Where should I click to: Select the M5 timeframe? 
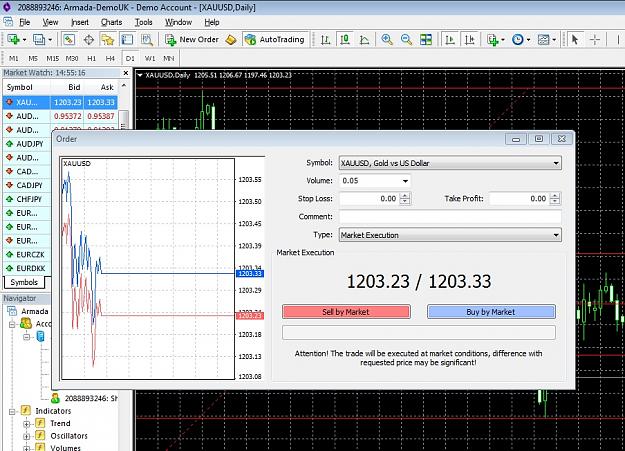coord(33,58)
